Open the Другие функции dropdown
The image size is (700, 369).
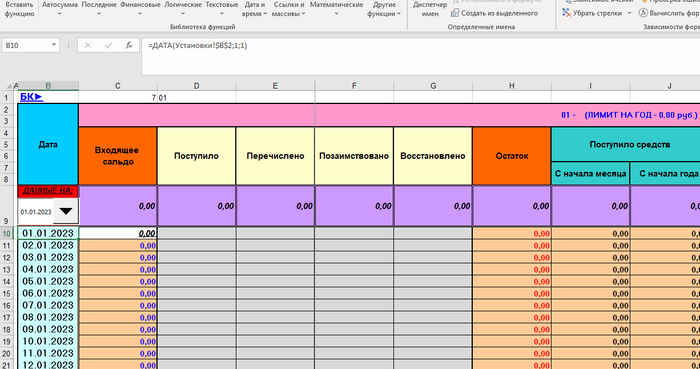coord(384,9)
